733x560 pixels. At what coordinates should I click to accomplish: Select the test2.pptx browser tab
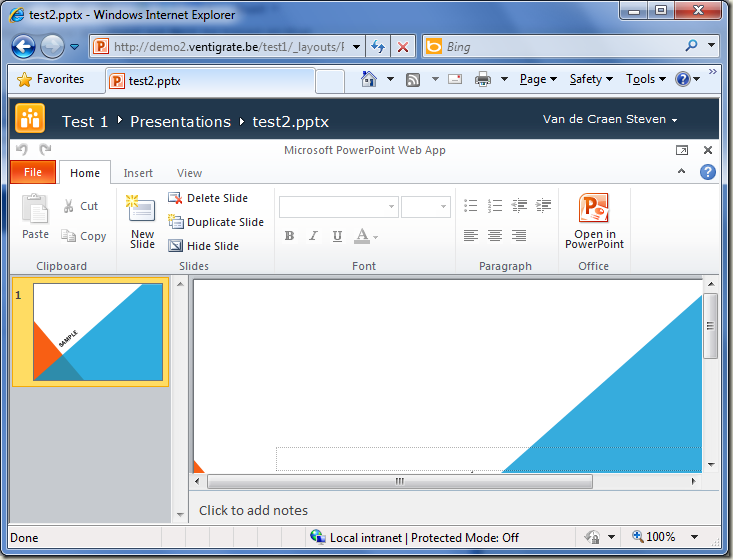coord(210,81)
